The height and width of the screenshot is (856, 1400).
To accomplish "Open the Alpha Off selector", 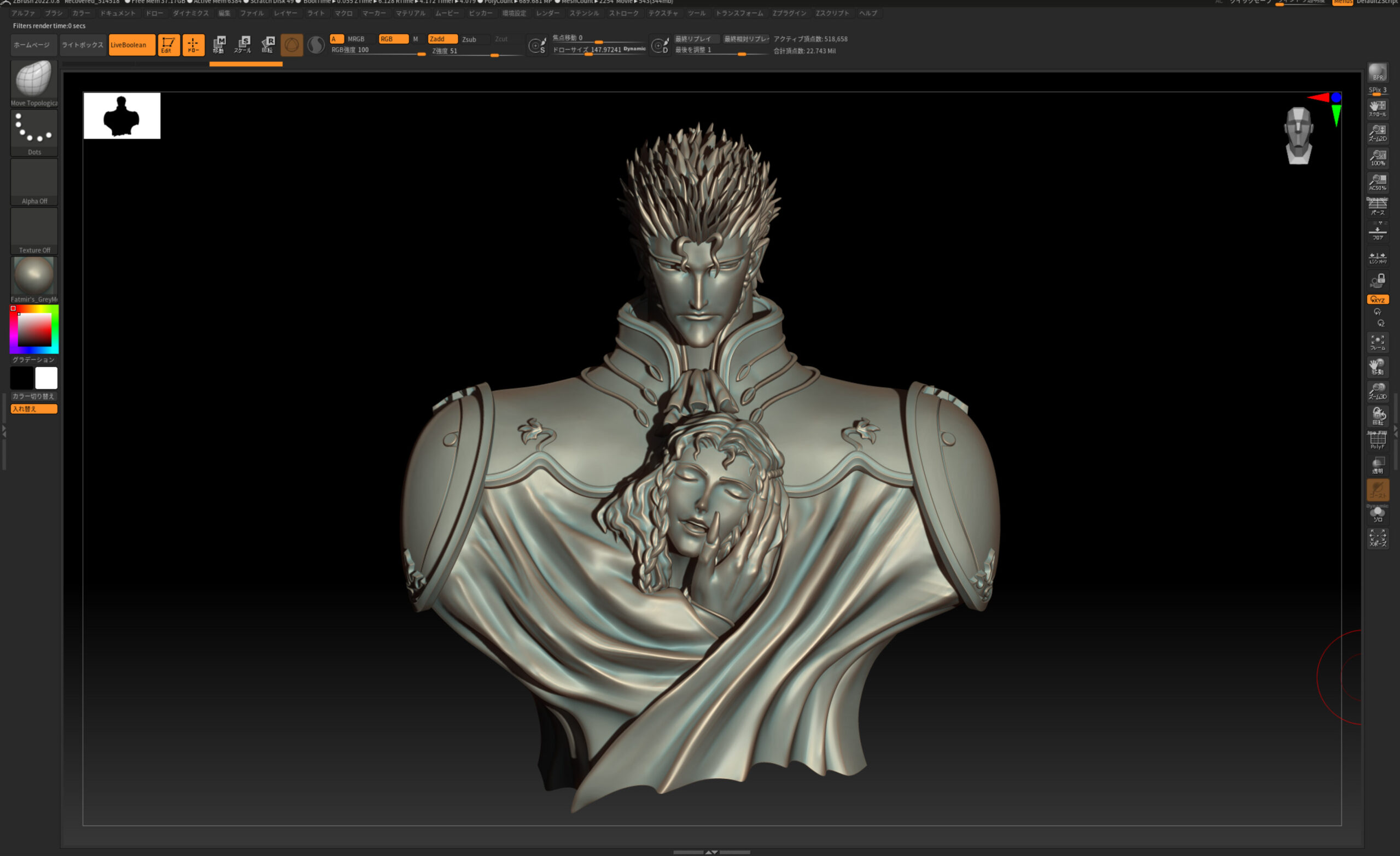I will click(34, 182).
